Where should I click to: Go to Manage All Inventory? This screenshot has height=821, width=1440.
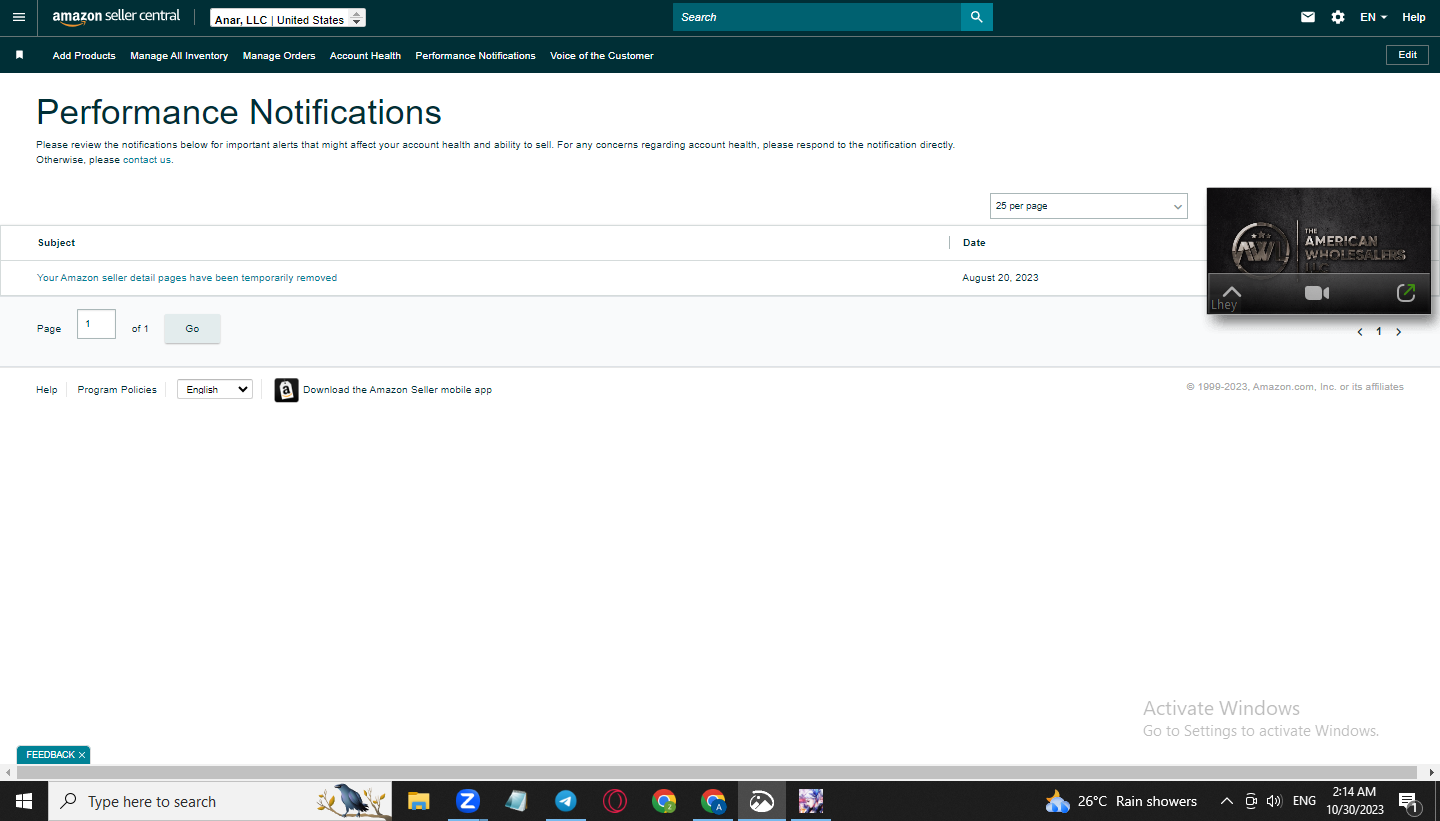tap(179, 56)
